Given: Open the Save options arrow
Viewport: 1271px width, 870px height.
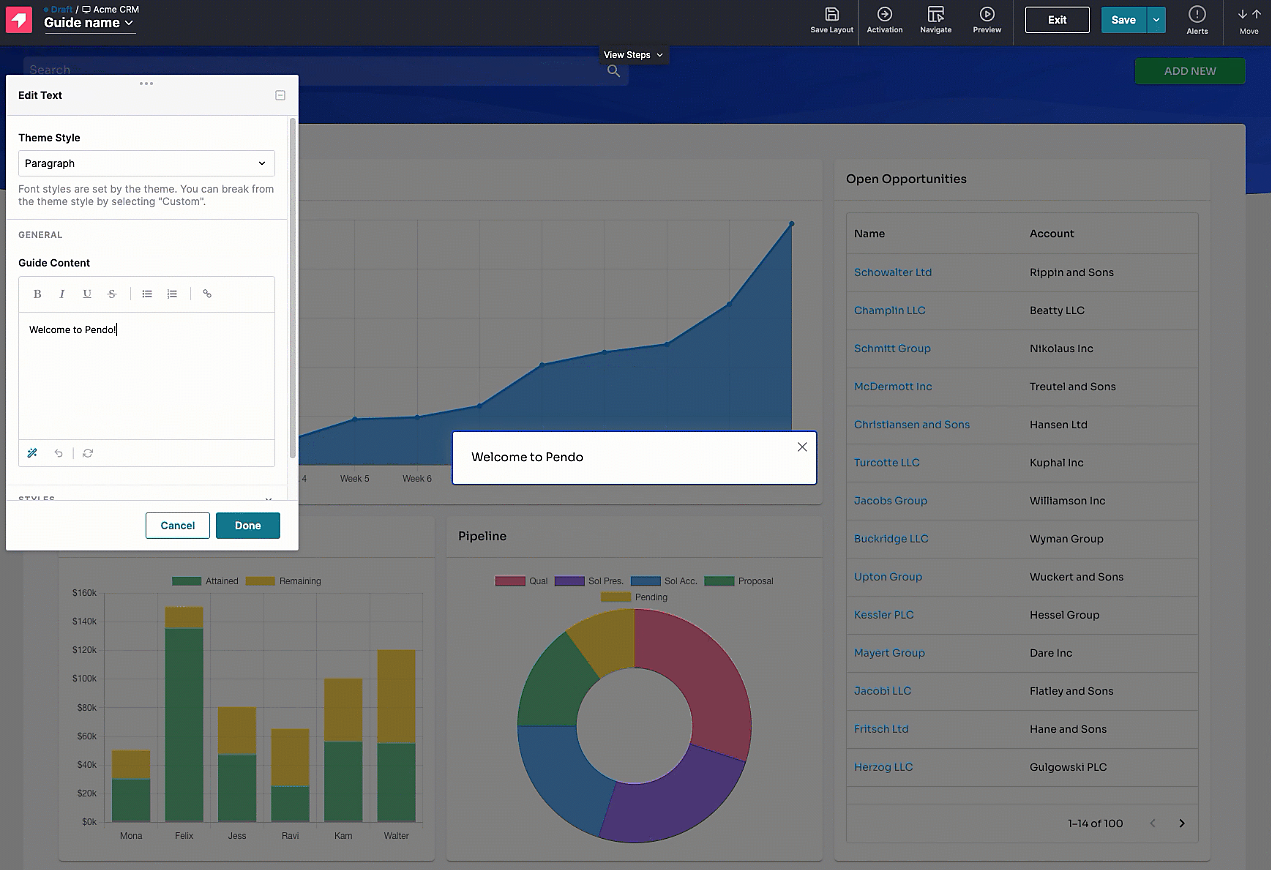Looking at the screenshot, I should [1156, 20].
